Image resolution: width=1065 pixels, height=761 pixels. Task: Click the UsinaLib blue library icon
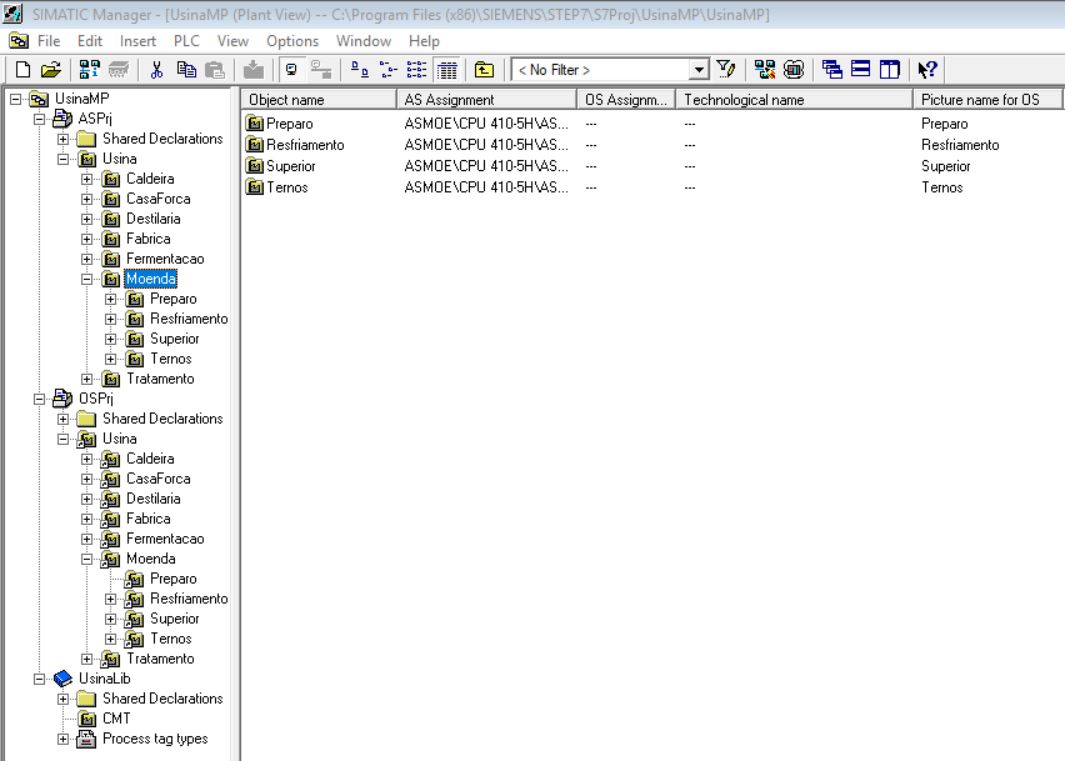[x=62, y=679]
